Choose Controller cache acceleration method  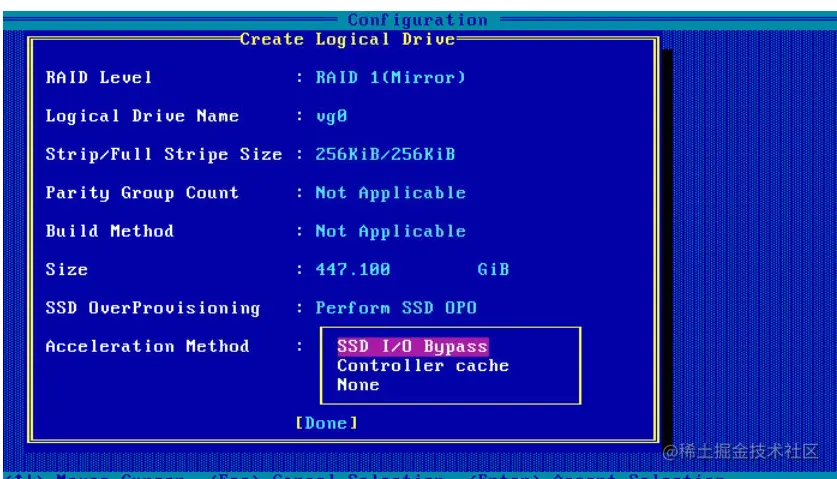(423, 366)
